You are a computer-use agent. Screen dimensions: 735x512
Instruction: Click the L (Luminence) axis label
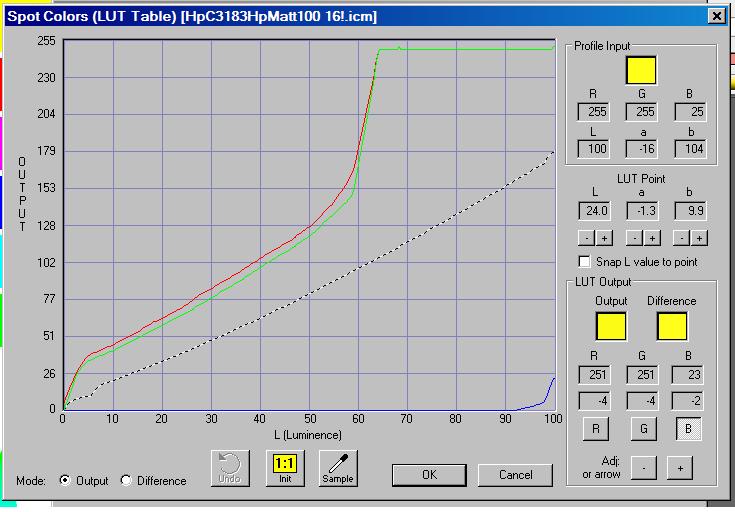pyautogui.click(x=308, y=435)
